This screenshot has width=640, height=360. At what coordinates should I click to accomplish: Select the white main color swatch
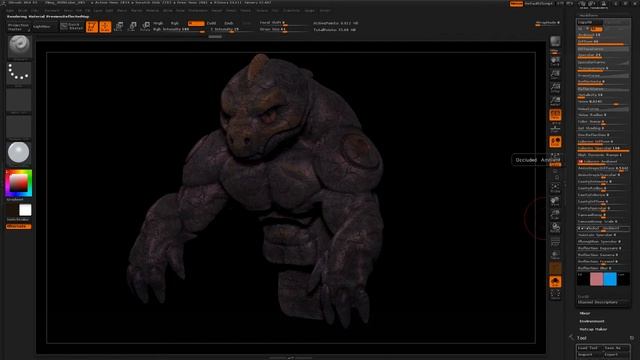[25, 210]
